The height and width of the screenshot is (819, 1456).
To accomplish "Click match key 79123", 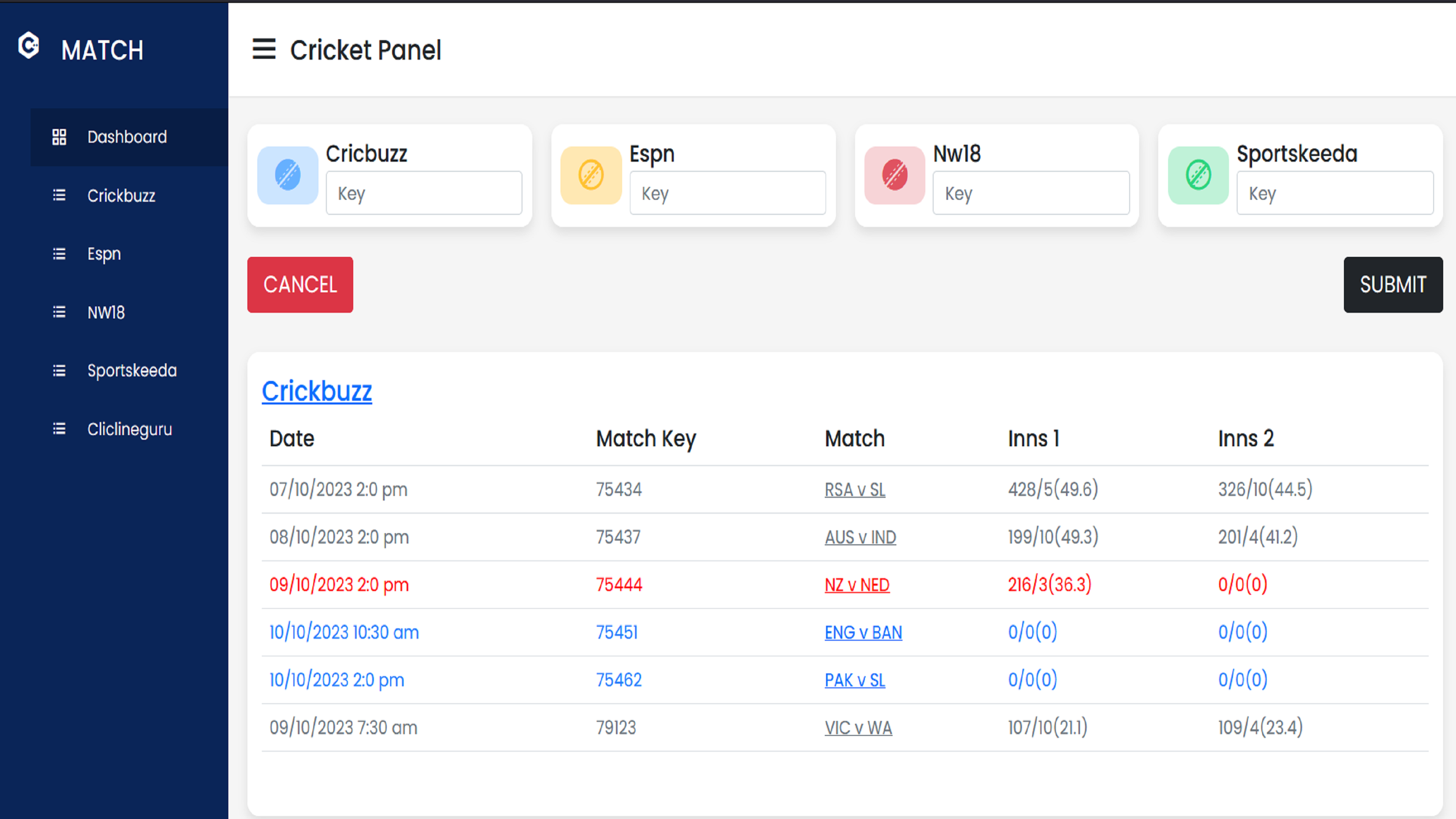I will coord(616,728).
